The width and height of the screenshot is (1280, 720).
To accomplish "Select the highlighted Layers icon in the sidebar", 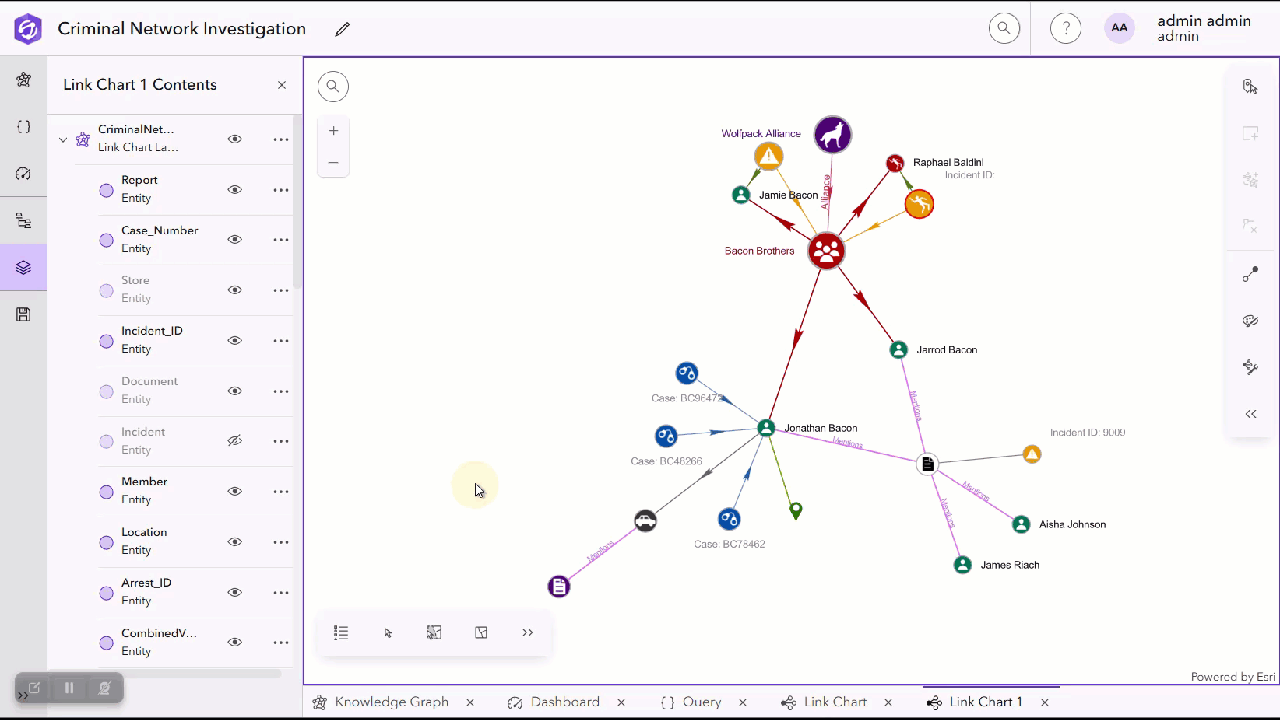I will pyautogui.click(x=24, y=266).
